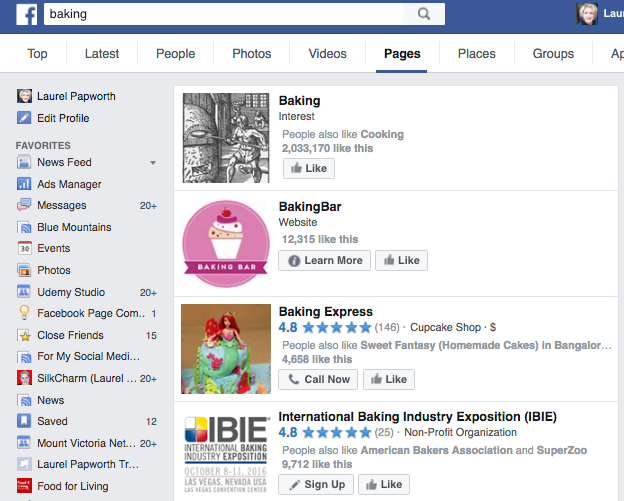Switch to the Places tab
The image size is (624, 501).
coord(476,54)
